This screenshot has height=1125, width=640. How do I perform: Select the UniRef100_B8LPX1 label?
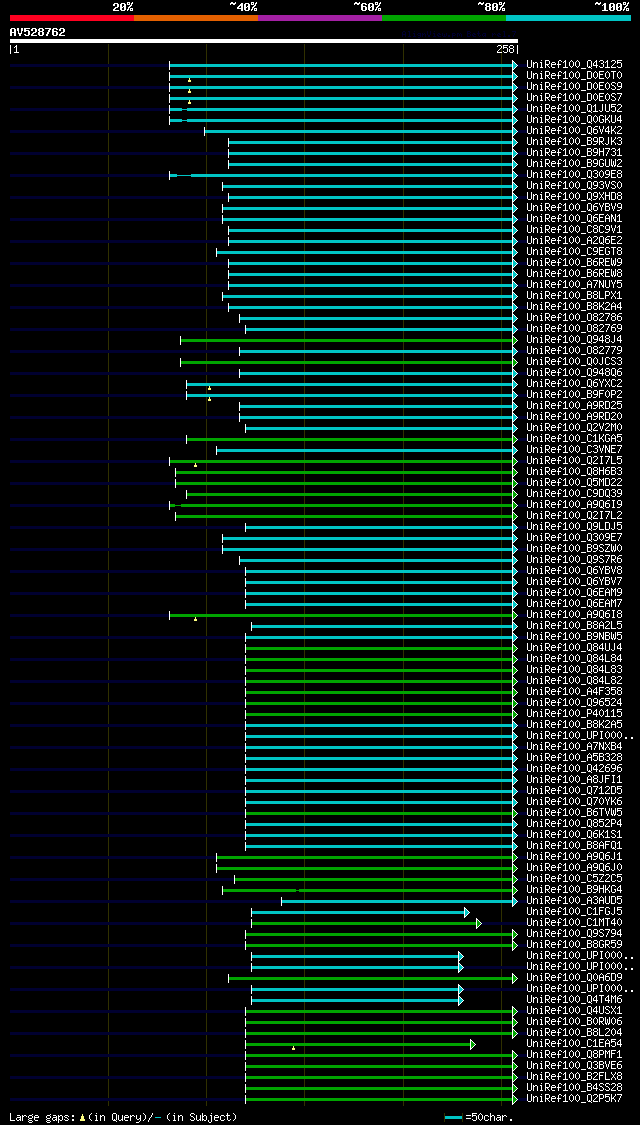coord(574,296)
